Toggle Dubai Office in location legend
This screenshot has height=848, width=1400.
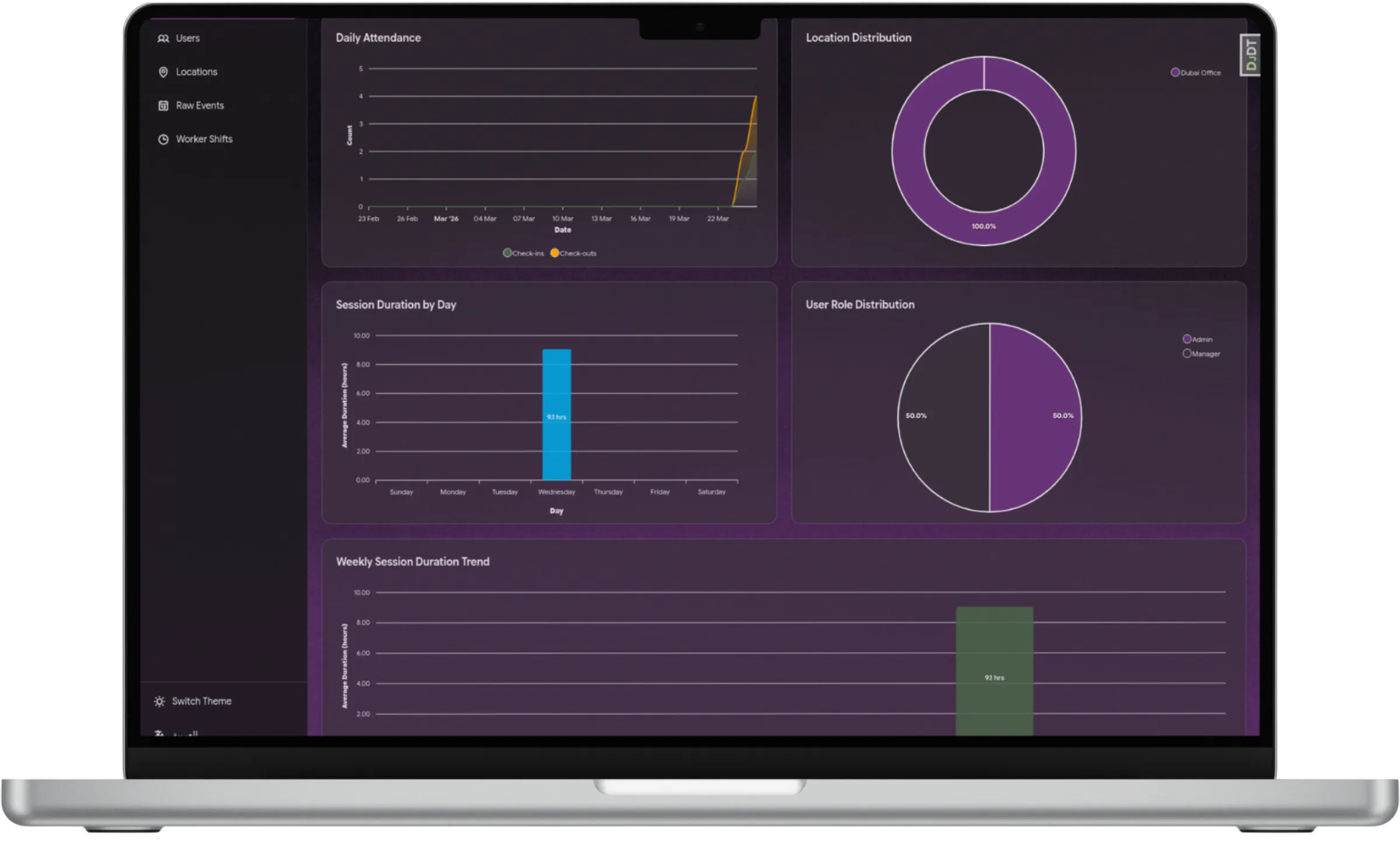pos(1196,73)
